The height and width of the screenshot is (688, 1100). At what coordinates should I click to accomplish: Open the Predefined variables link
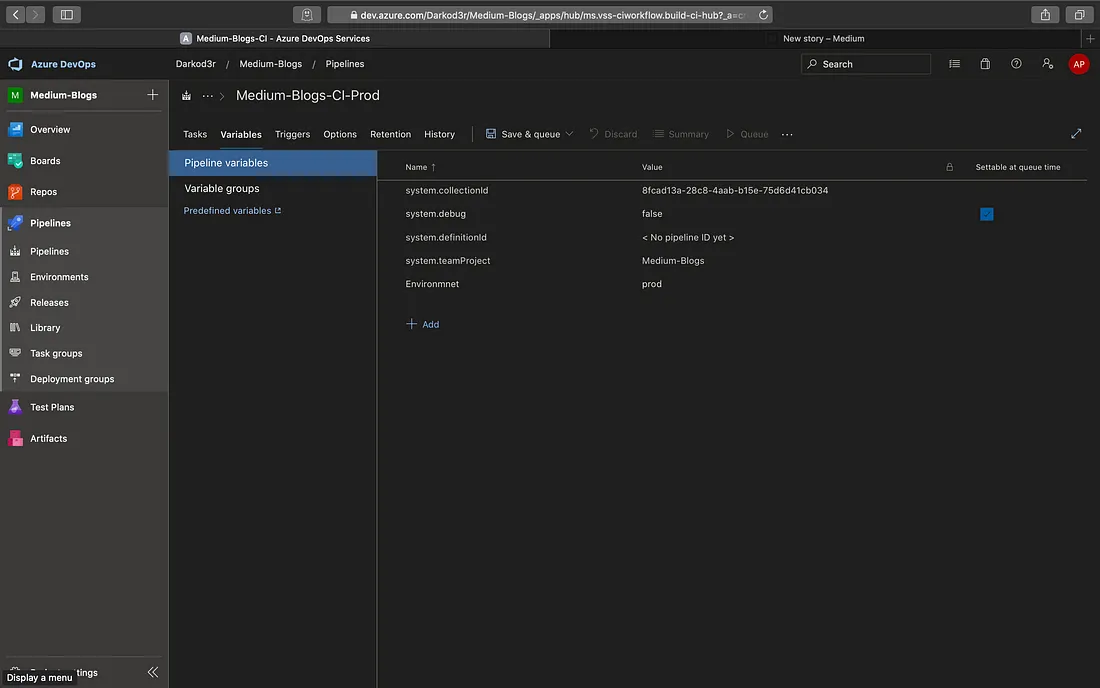pyautogui.click(x=232, y=210)
